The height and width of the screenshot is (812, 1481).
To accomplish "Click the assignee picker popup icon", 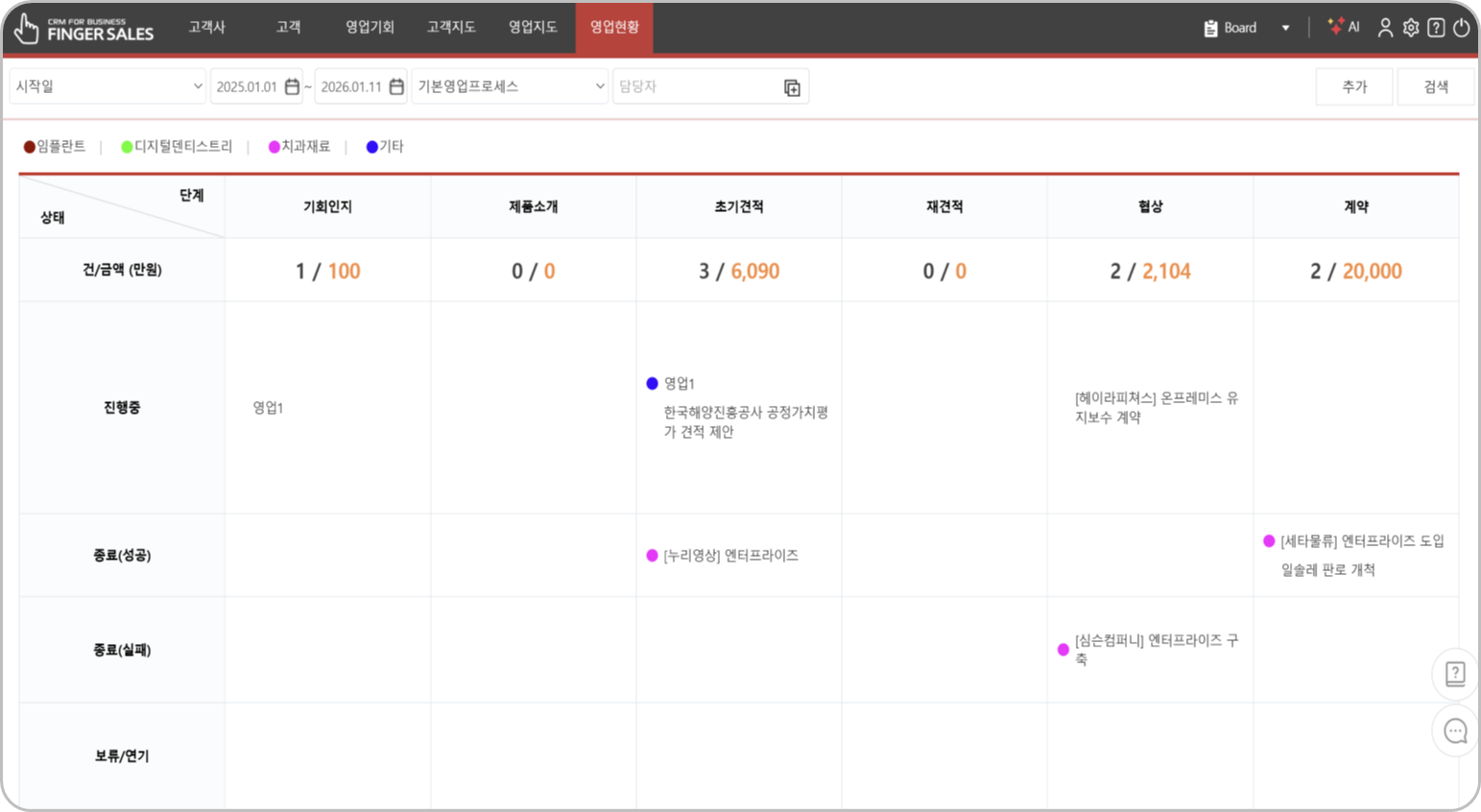I will pos(792,87).
